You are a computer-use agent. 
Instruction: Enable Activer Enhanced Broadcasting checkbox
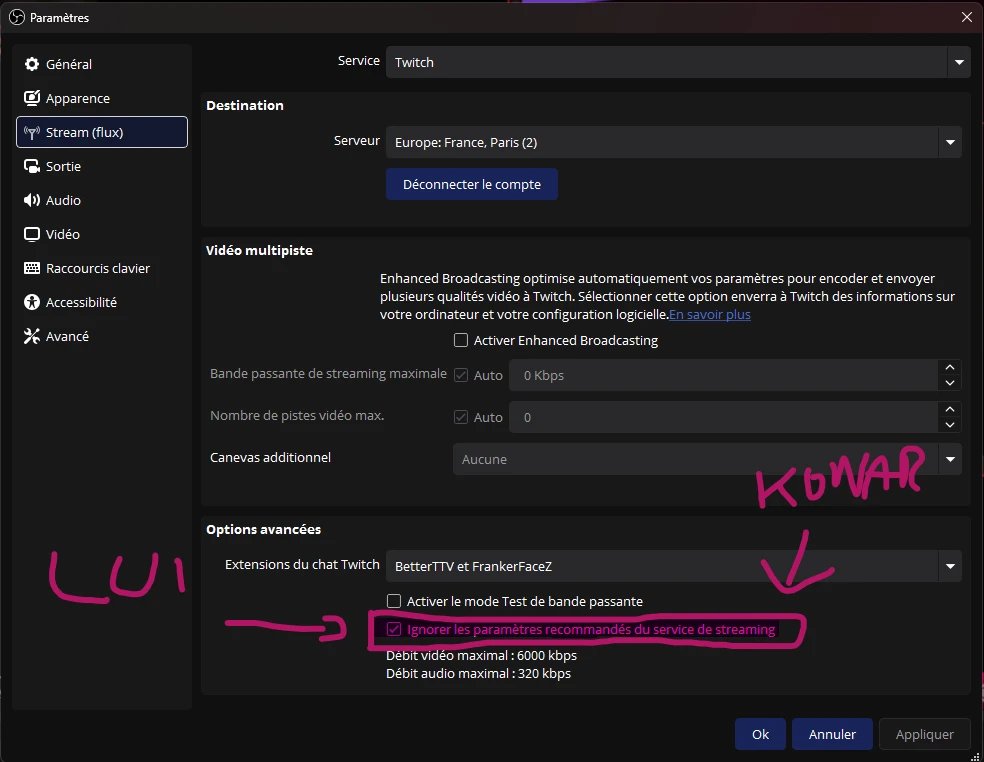[x=461, y=340]
